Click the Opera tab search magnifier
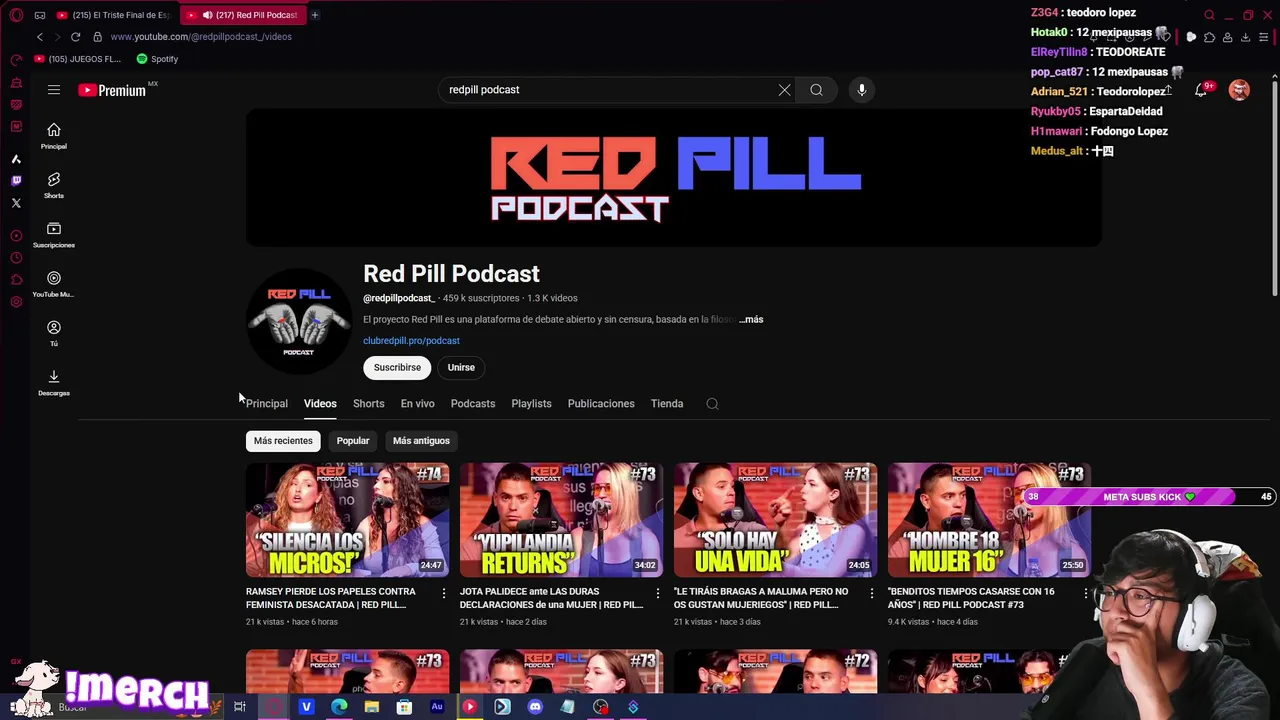 [1209, 15]
